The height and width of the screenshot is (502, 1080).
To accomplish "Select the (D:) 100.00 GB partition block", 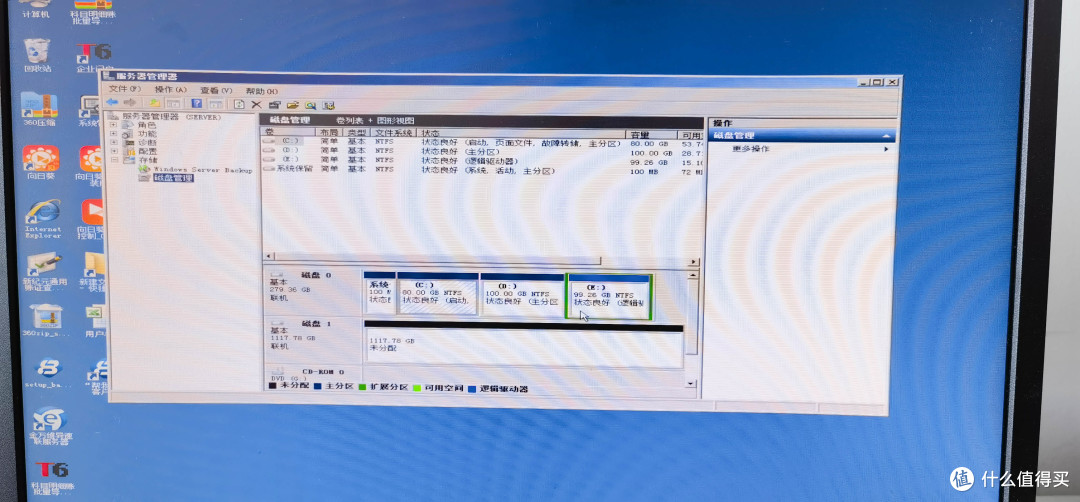I will coord(521,294).
